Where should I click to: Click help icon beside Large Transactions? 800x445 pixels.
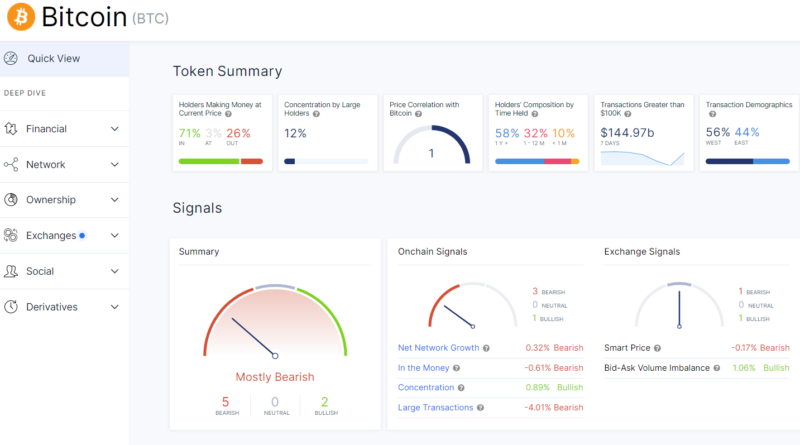coord(480,408)
